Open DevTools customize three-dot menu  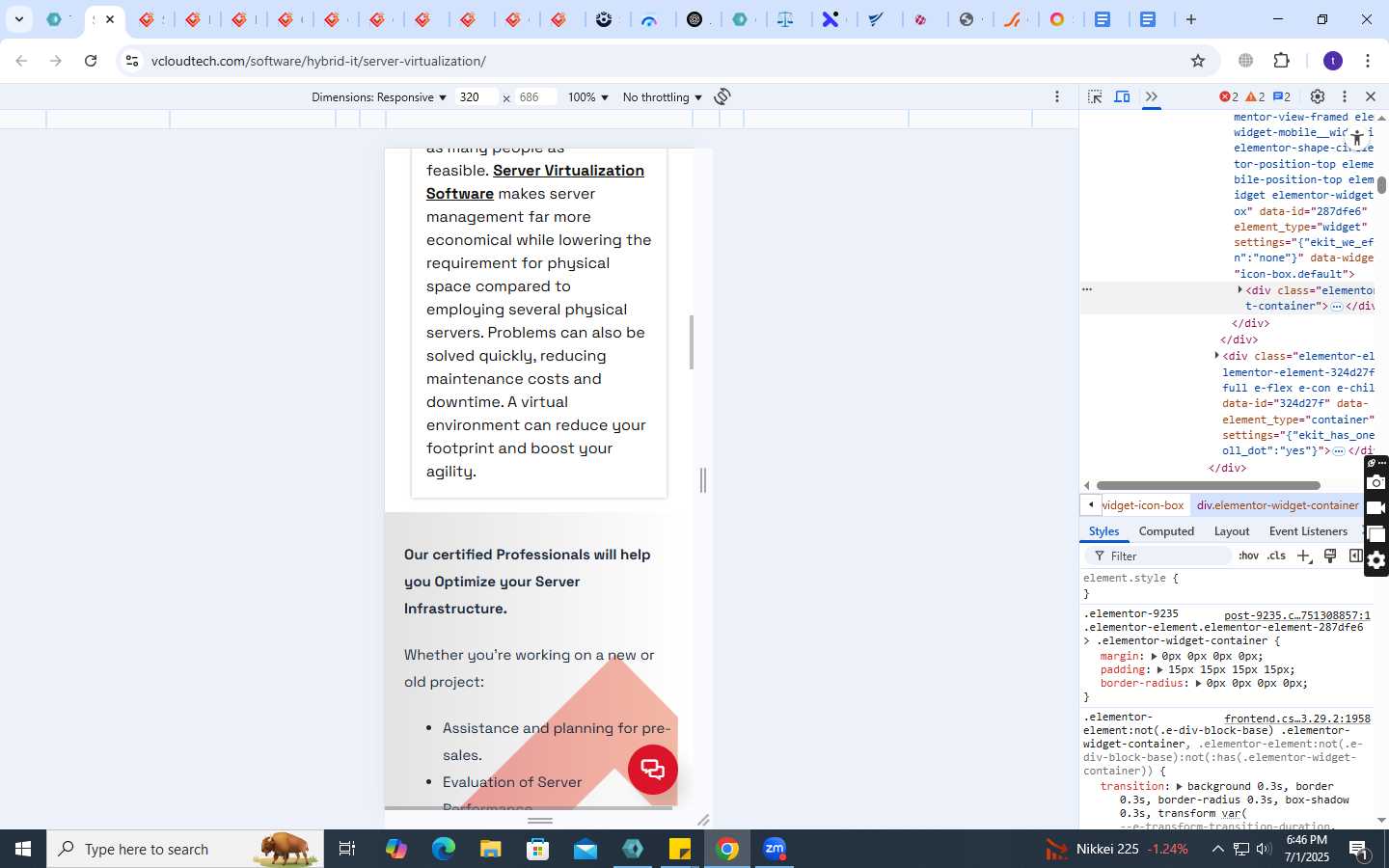point(1345,96)
